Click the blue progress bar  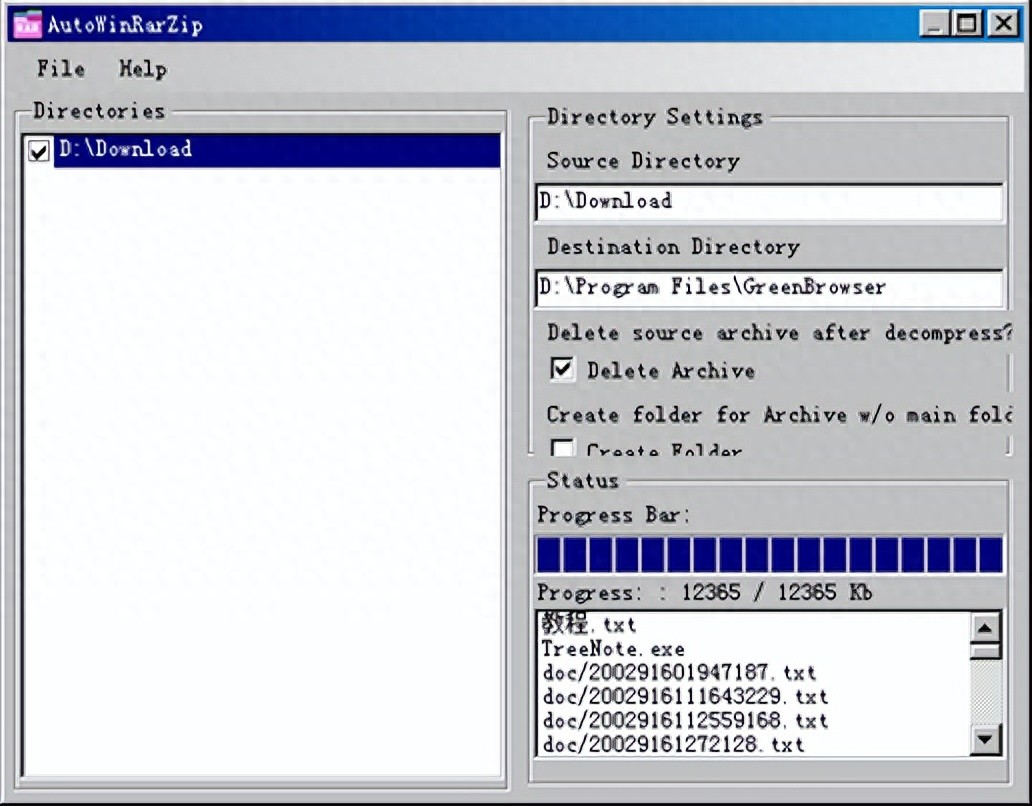click(768, 555)
